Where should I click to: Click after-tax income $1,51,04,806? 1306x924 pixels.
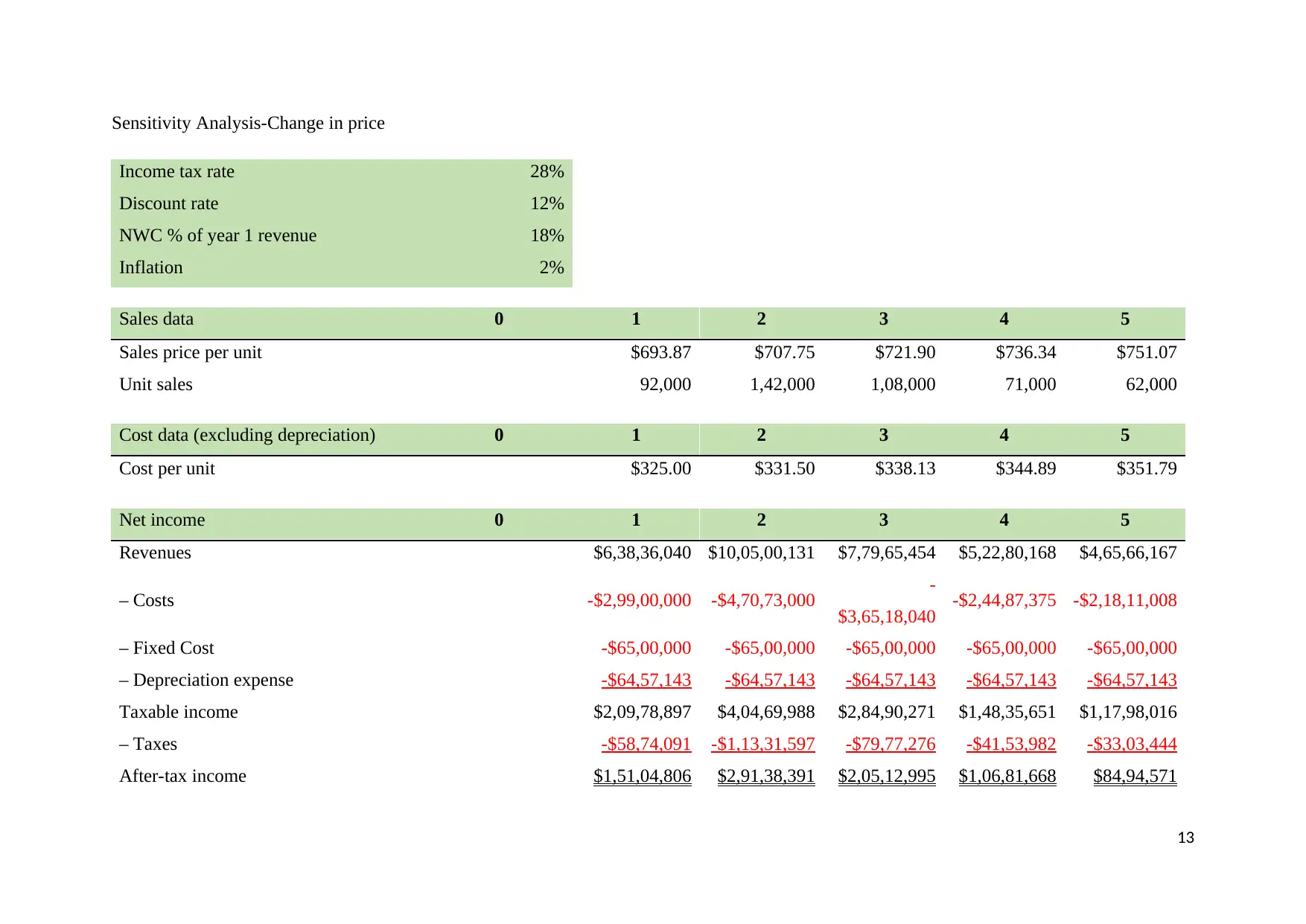[642, 776]
